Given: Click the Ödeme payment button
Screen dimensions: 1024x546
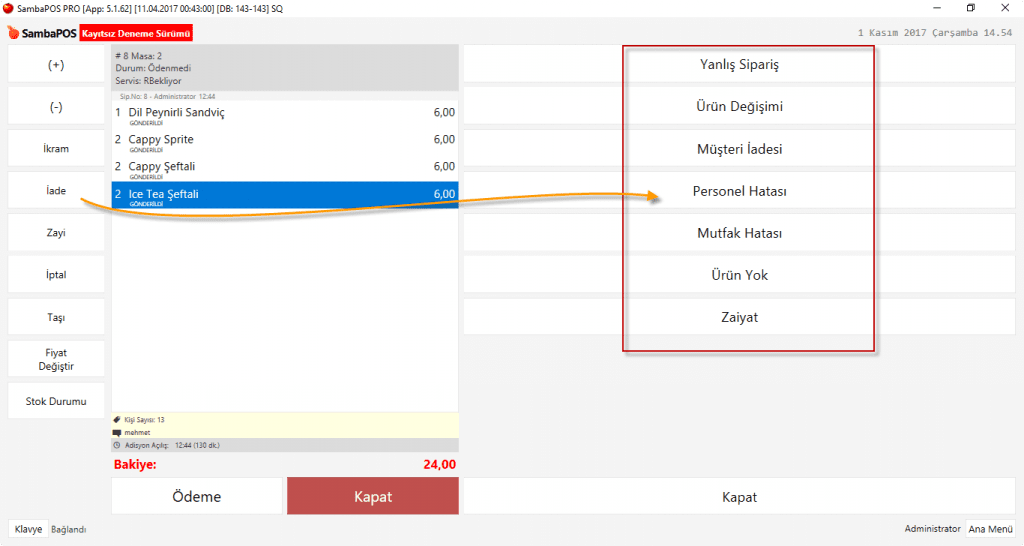Looking at the screenshot, I should tap(197, 497).
